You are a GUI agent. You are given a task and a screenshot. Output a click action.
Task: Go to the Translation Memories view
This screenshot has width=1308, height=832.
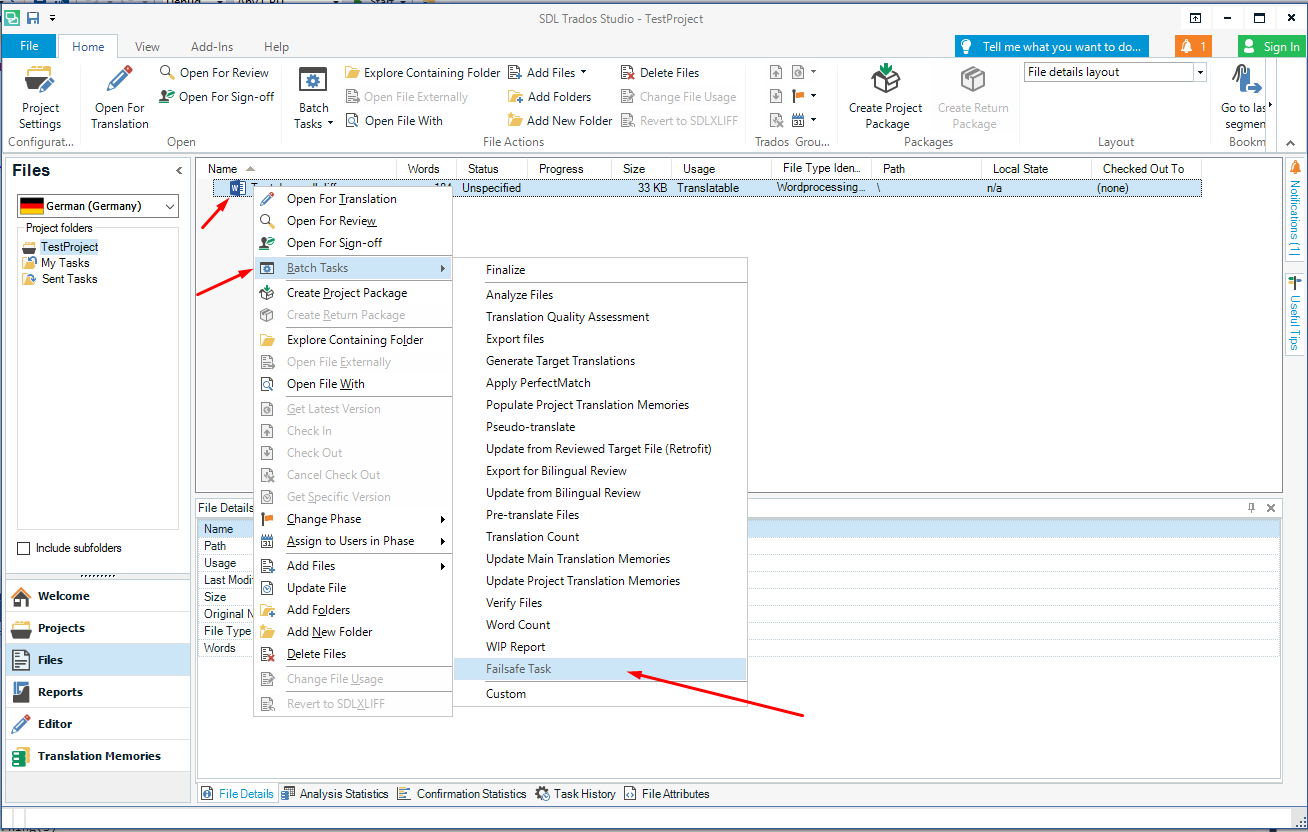[x=97, y=756]
